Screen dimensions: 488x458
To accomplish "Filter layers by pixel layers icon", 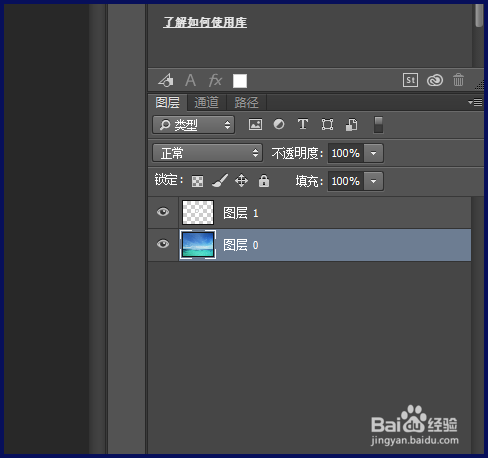I will coord(255,125).
